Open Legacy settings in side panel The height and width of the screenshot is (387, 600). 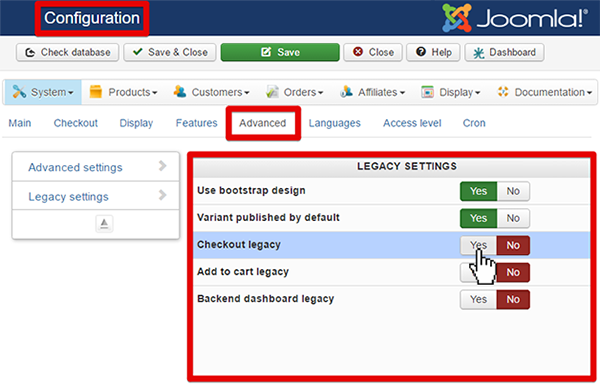click(x=96, y=196)
